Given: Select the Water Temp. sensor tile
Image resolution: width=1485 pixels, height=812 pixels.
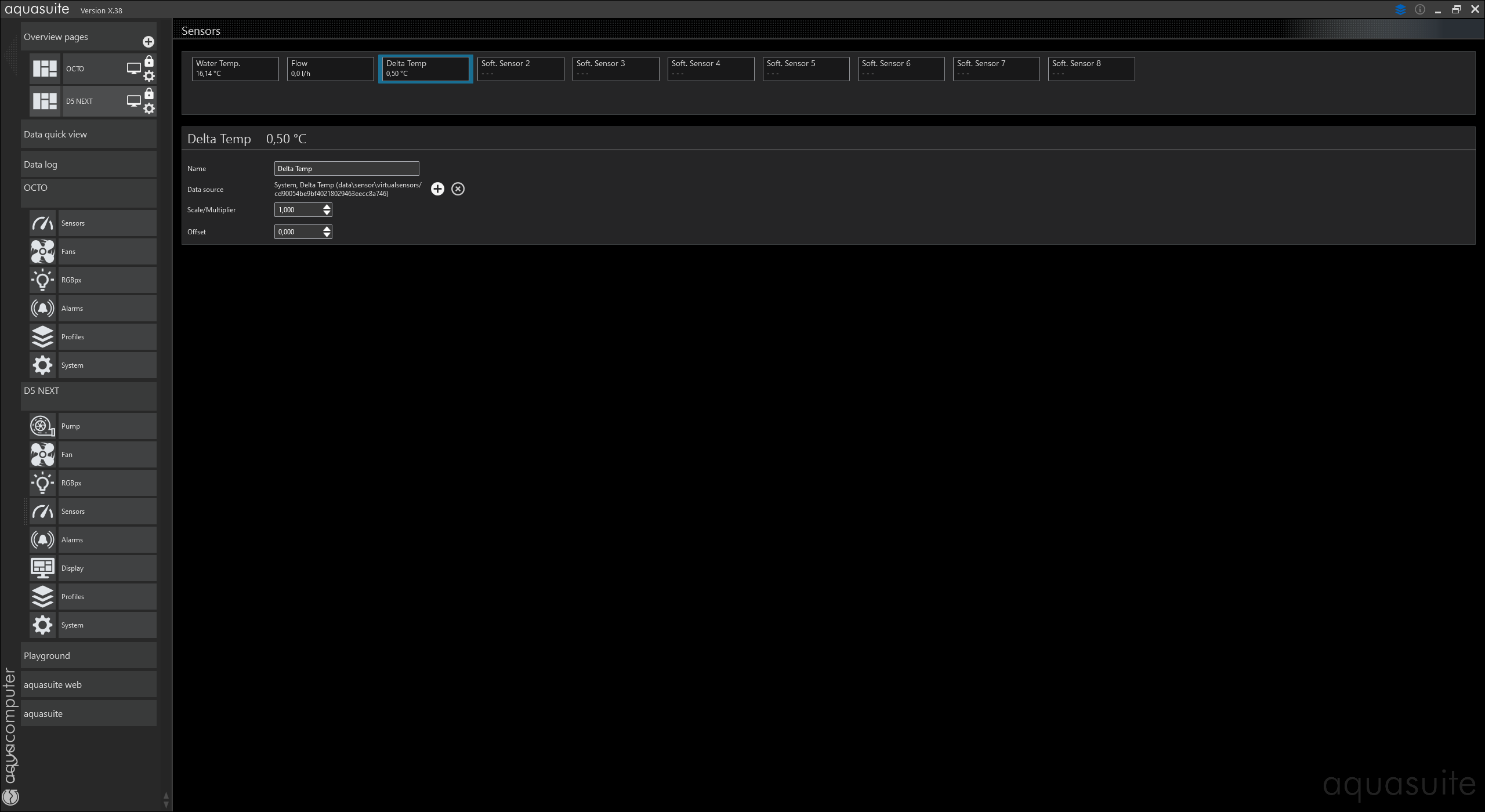Looking at the screenshot, I should point(235,68).
